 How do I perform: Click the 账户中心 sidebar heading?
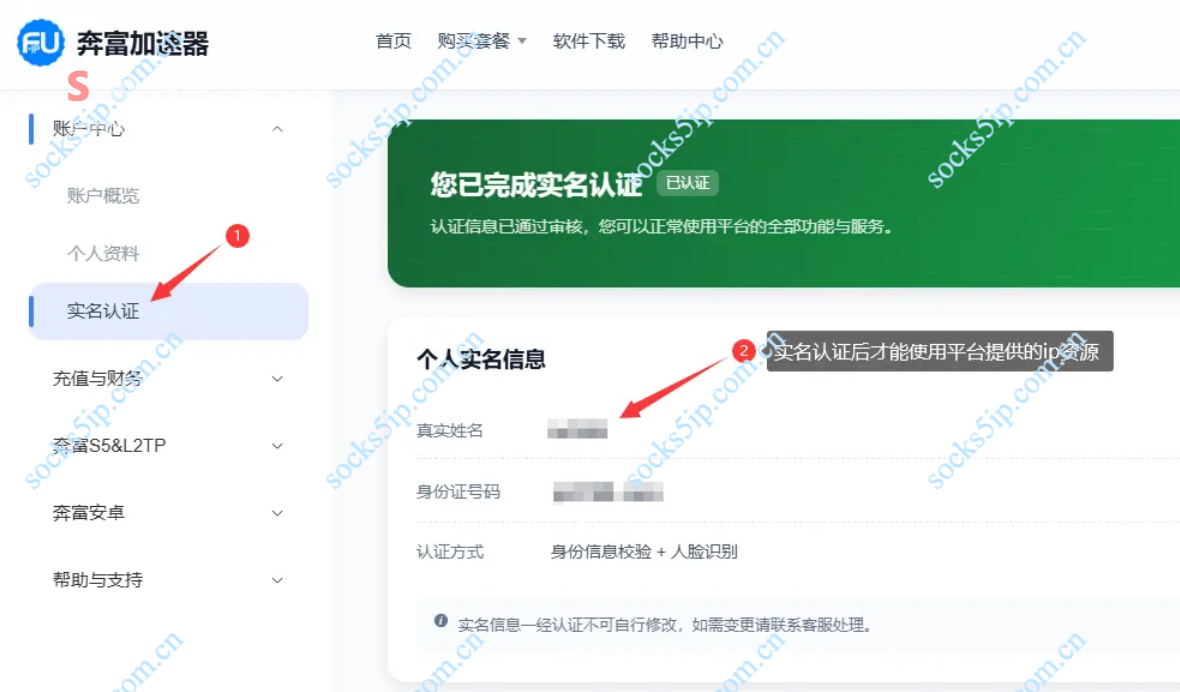[x=89, y=129]
